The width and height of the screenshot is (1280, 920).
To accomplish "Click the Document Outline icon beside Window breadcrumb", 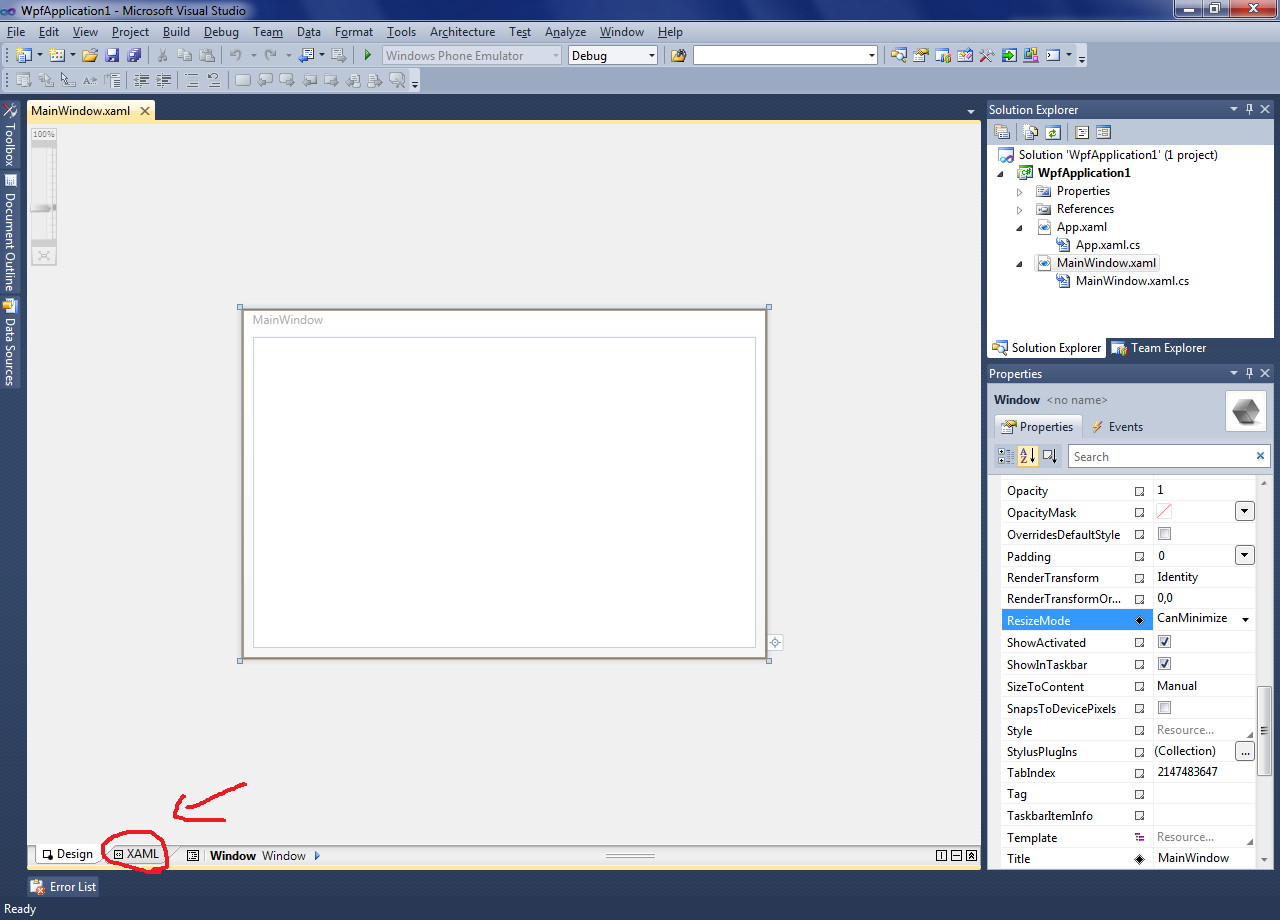I will (193, 856).
